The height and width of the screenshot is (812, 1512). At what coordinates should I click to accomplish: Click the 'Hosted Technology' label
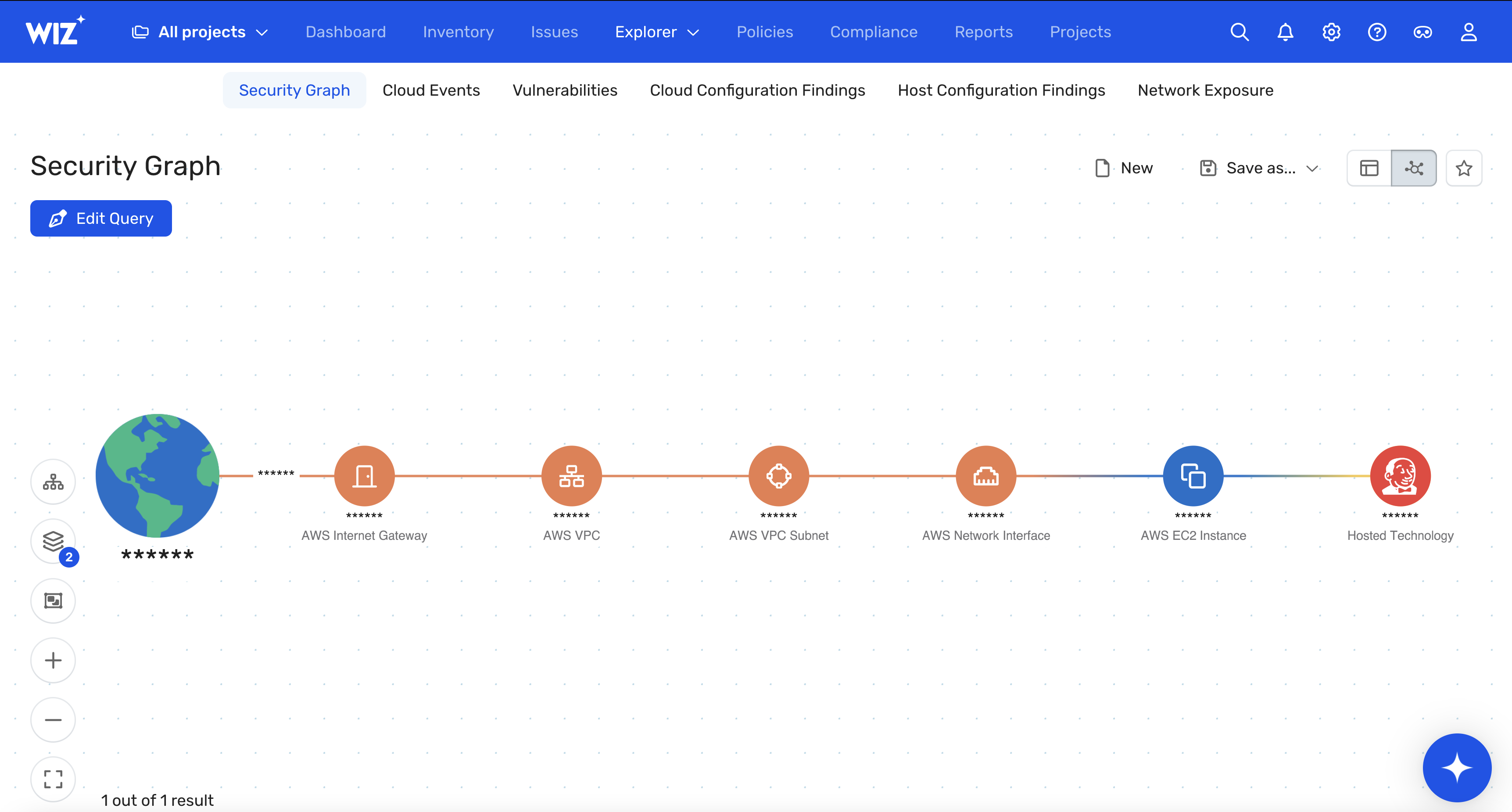coord(1400,535)
